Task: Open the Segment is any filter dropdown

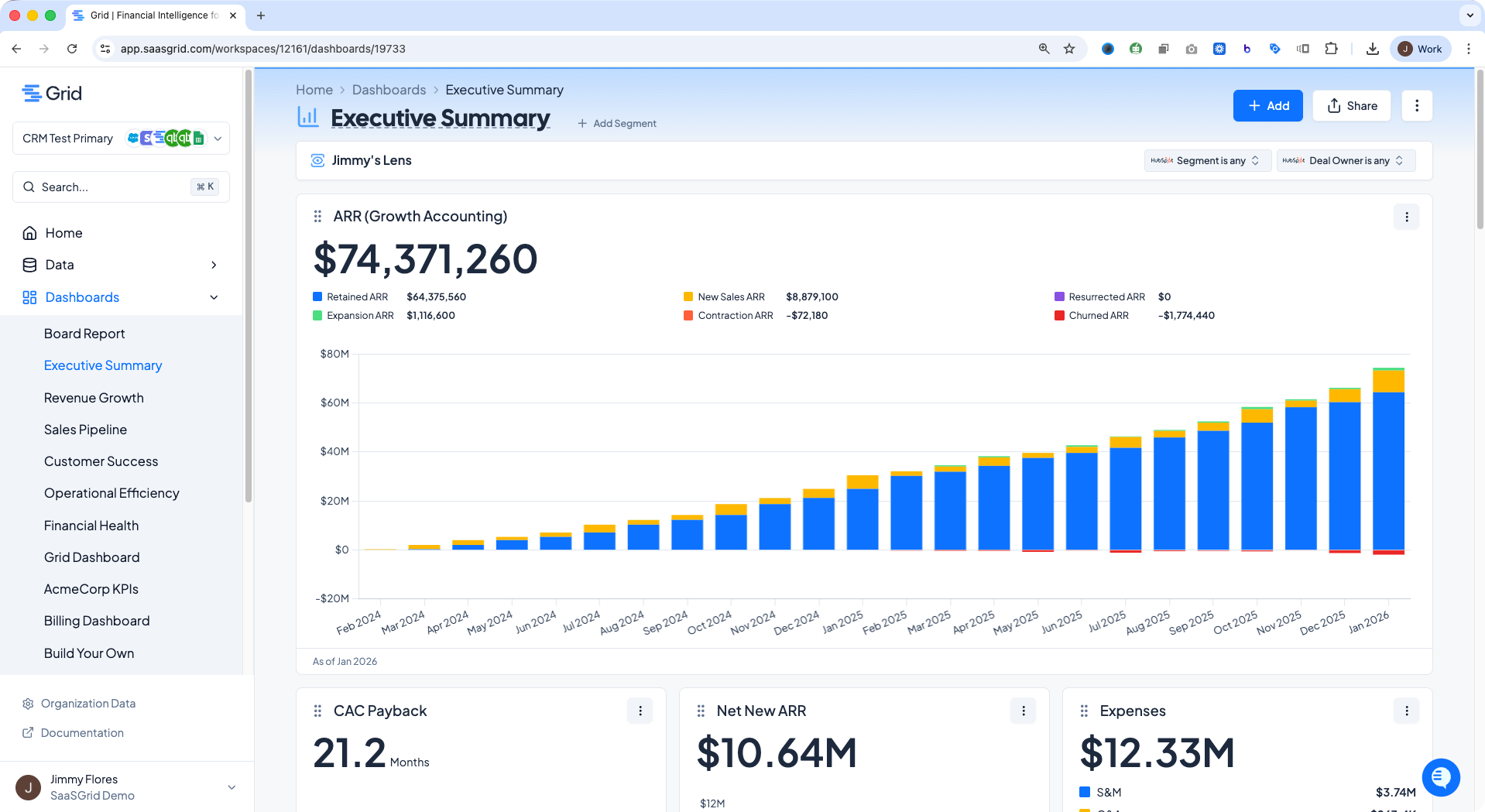Action: 1205,160
